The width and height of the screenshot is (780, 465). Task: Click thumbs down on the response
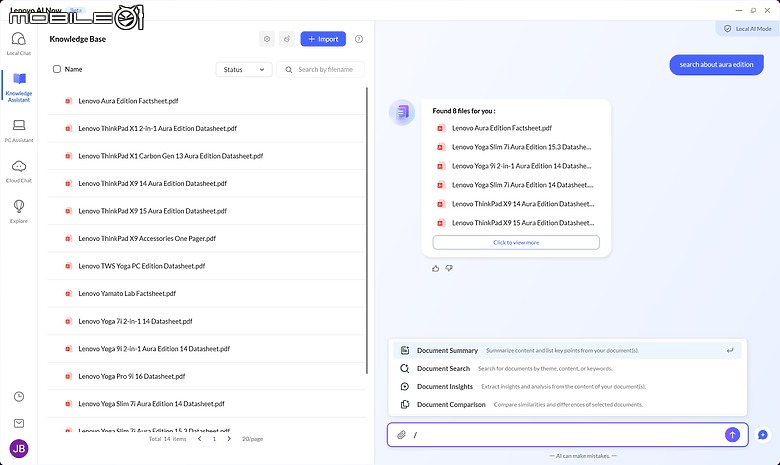click(449, 269)
